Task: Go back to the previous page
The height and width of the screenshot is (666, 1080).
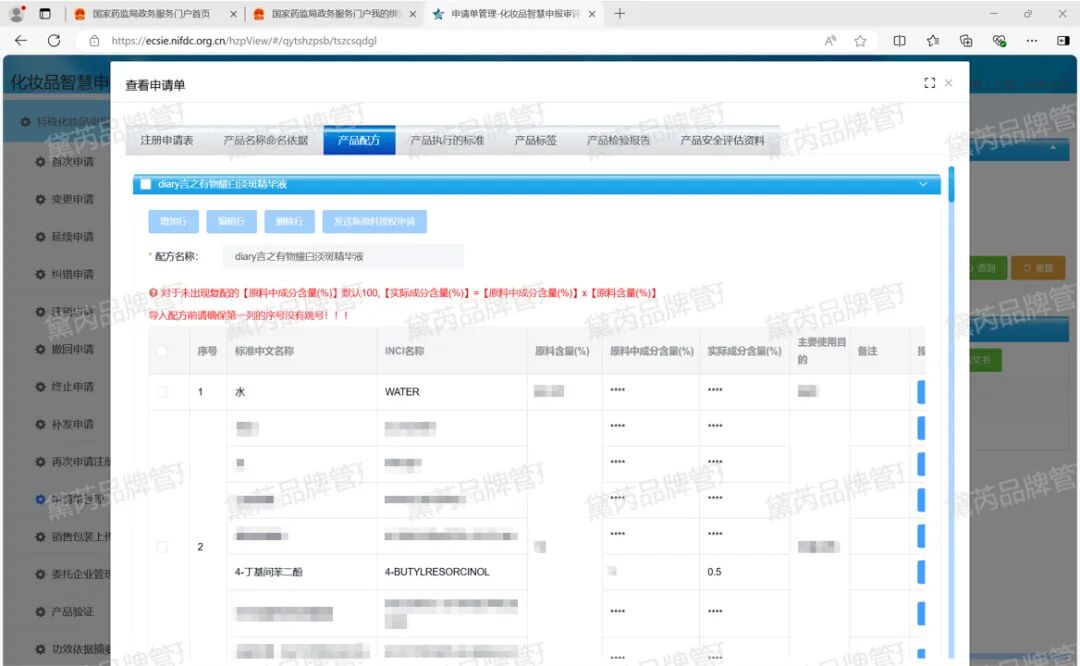Action: [21, 41]
